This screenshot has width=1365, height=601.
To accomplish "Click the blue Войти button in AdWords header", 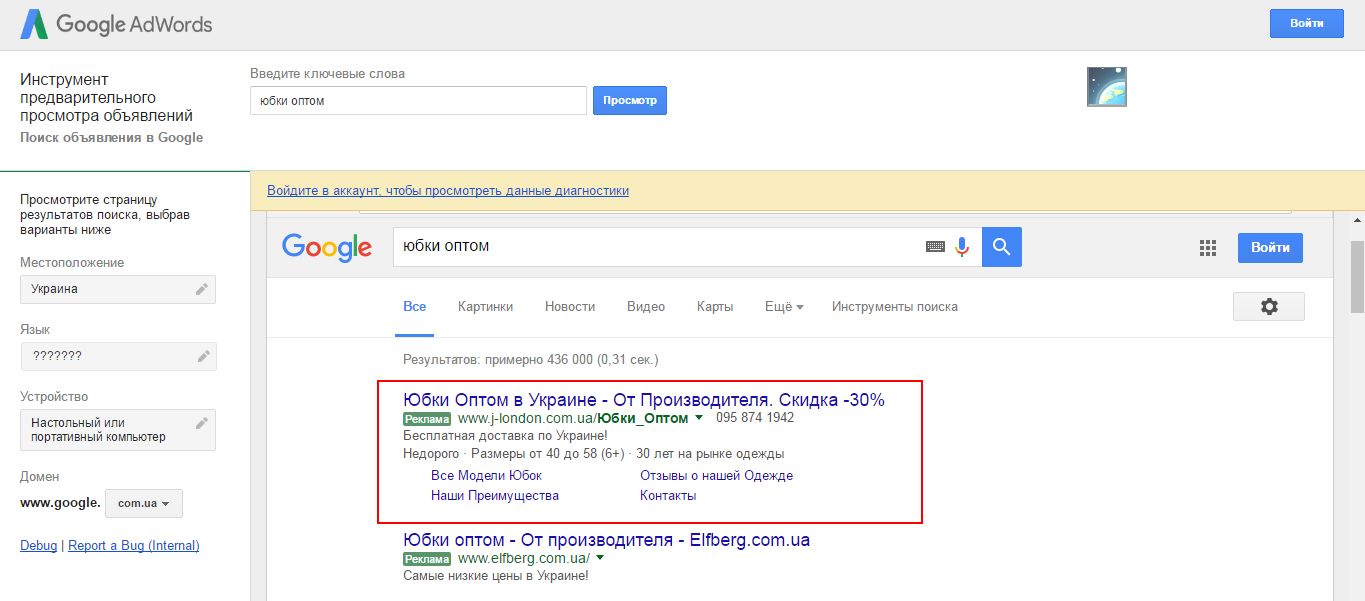I will tap(1306, 23).
